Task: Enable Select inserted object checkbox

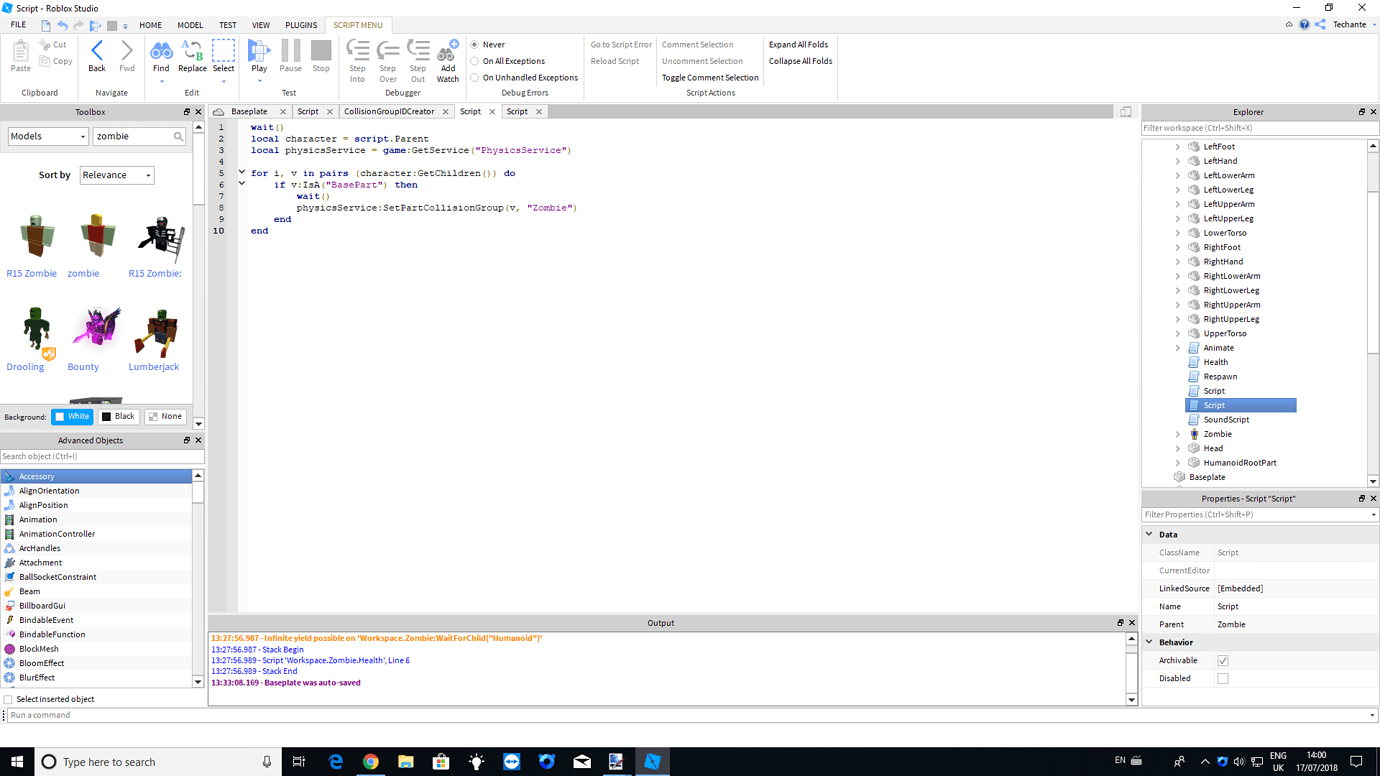Action: pos(9,699)
